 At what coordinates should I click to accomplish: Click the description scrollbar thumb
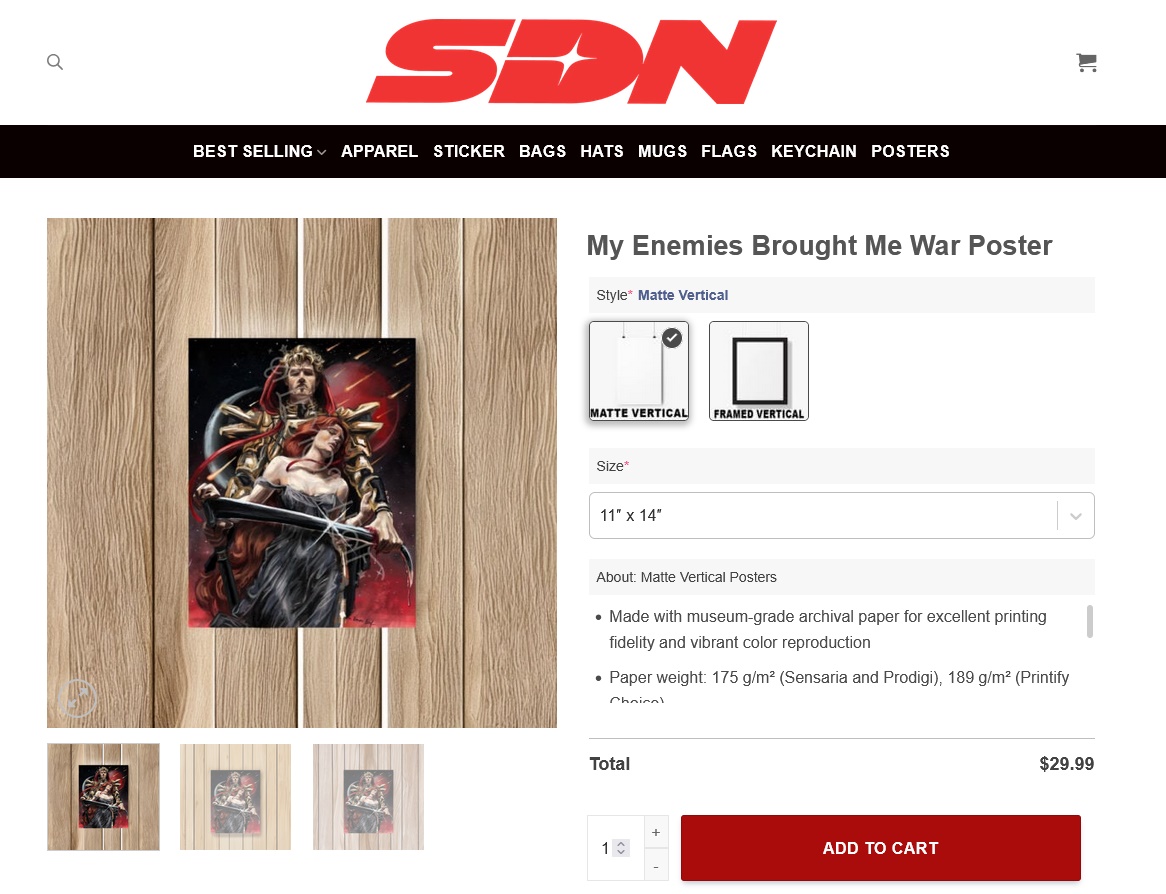click(x=1089, y=621)
